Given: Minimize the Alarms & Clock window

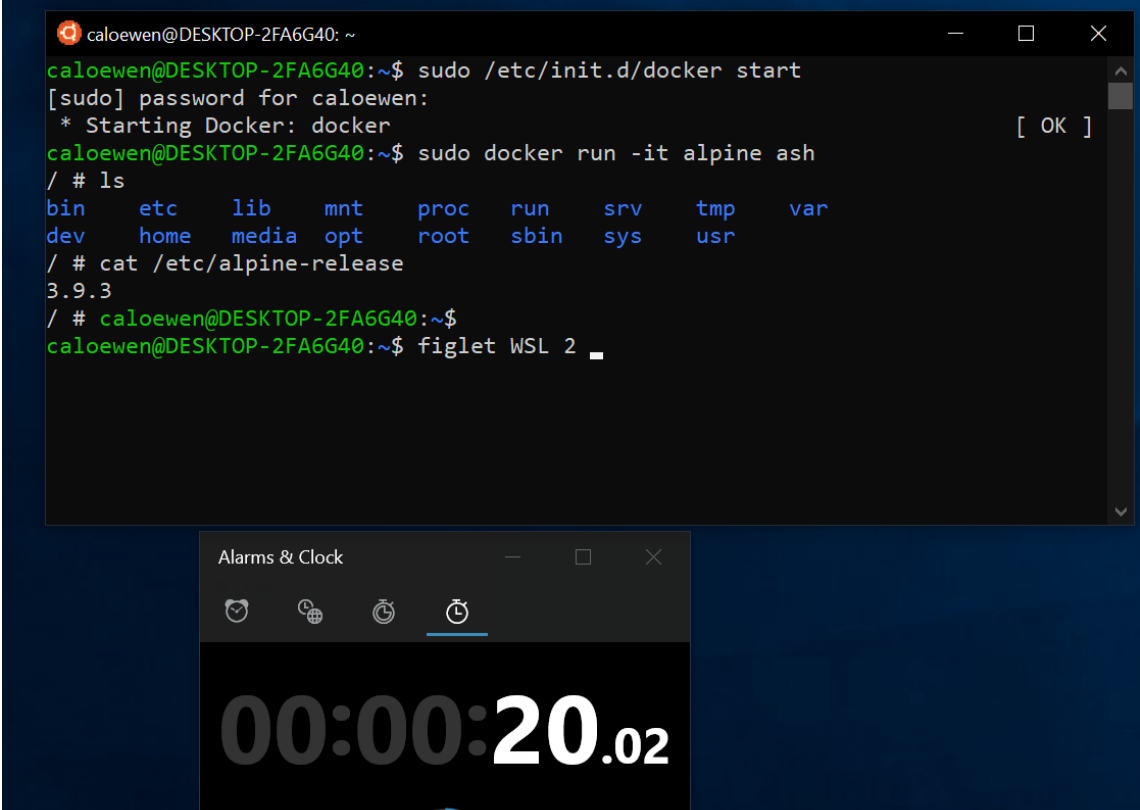Looking at the screenshot, I should pyautogui.click(x=513, y=558).
